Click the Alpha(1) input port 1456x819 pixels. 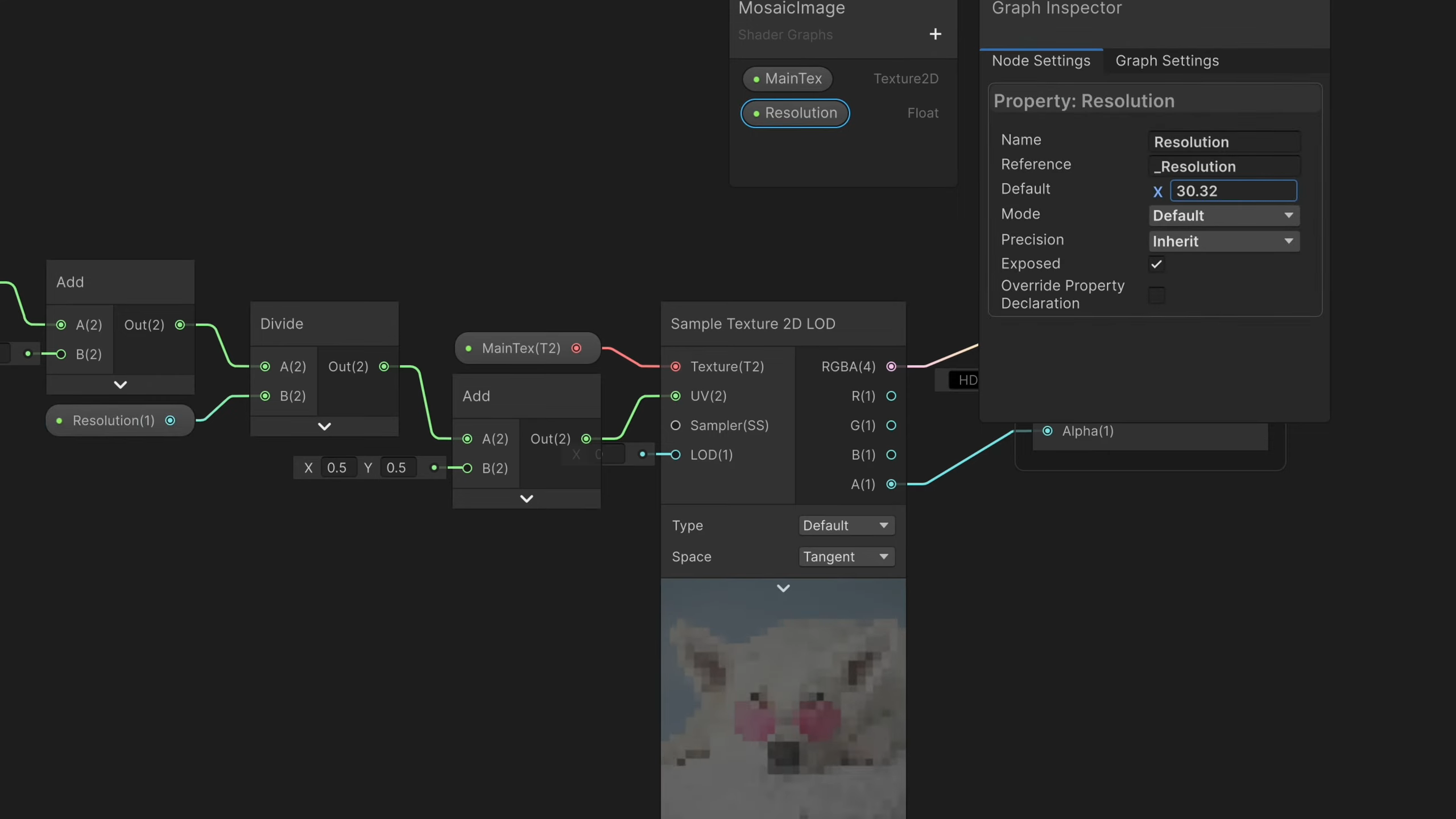click(1047, 431)
